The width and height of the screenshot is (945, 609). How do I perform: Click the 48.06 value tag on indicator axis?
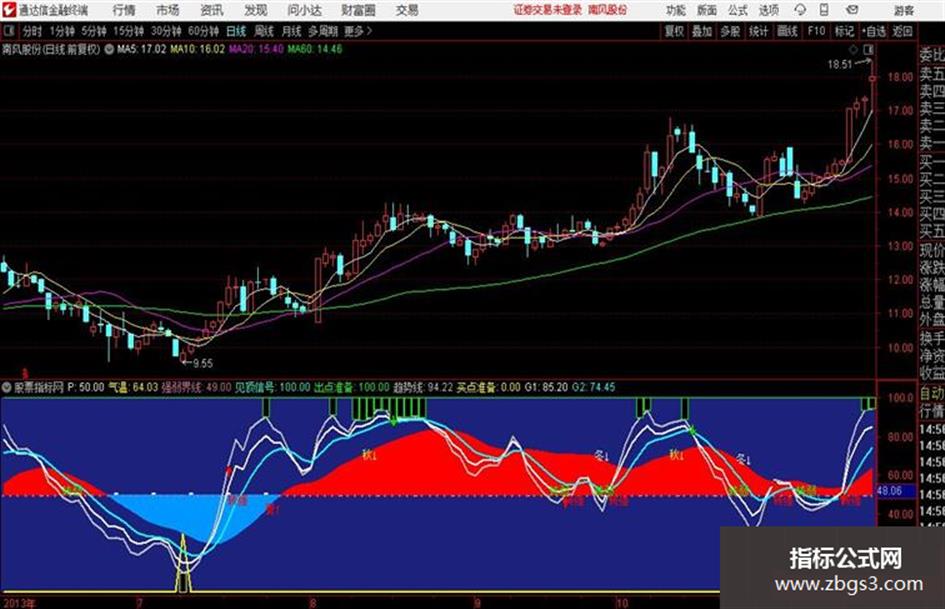889,491
